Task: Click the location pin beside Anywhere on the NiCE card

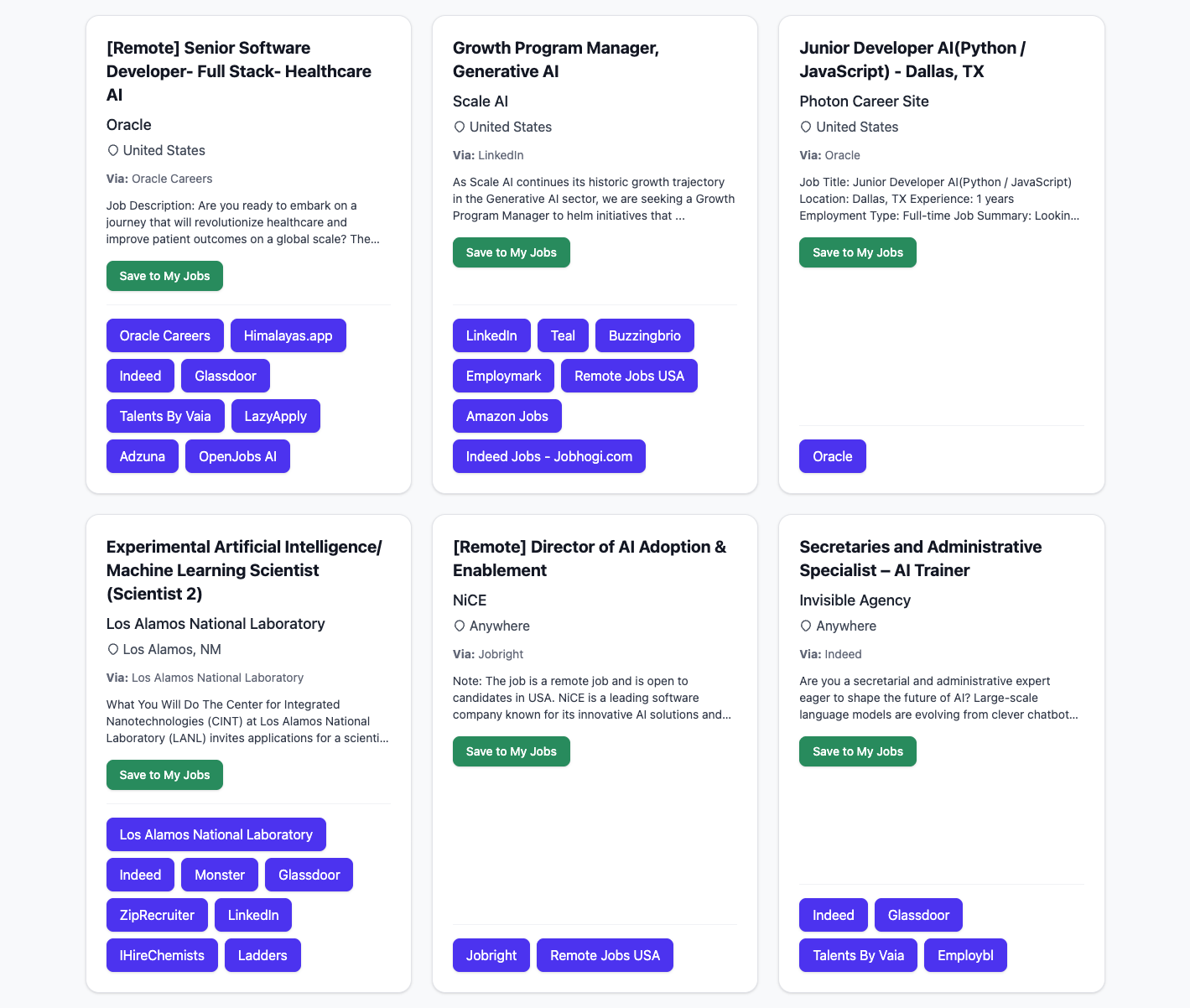Action: tap(460, 626)
